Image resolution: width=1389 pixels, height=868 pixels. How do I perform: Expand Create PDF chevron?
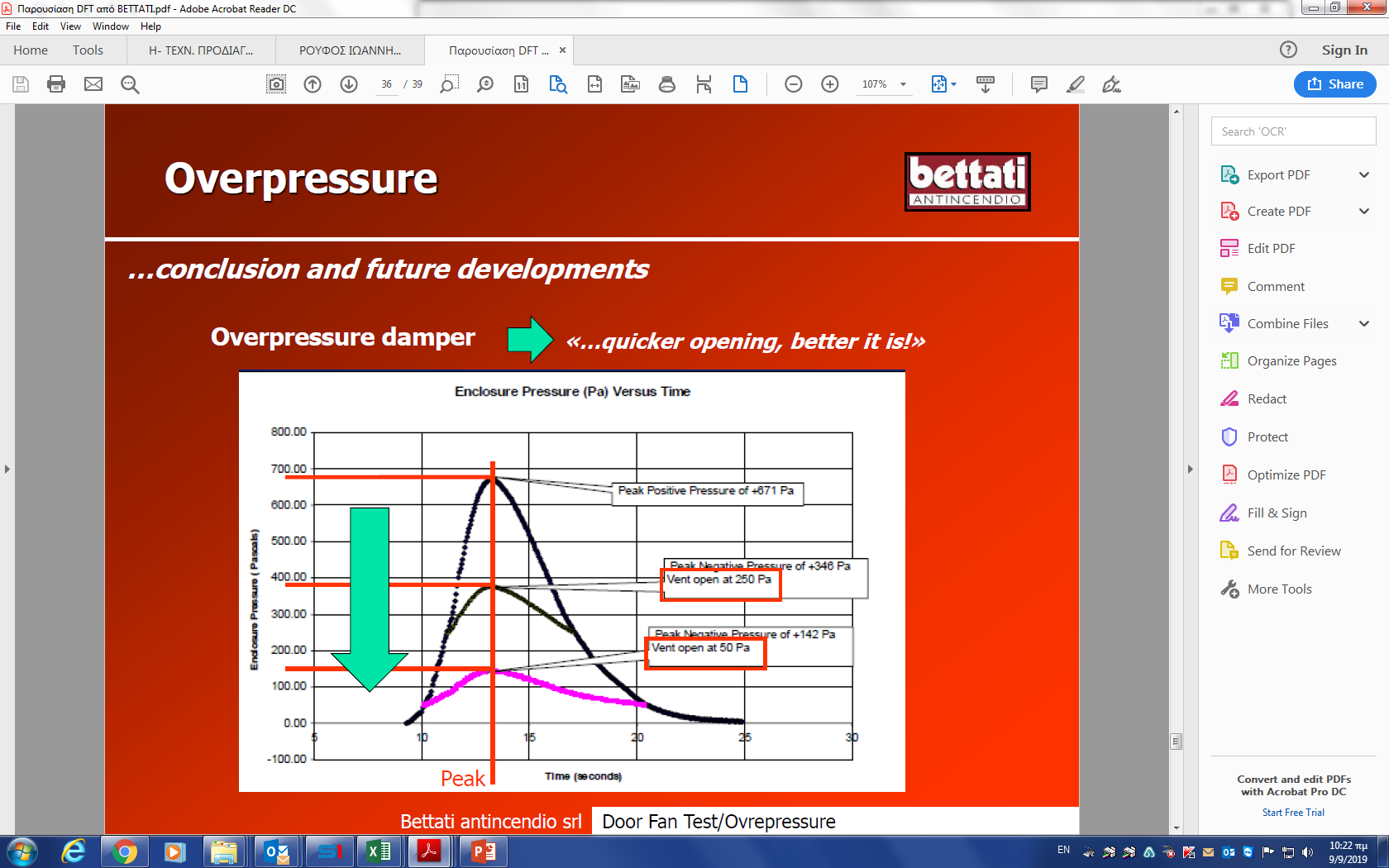1363,212
